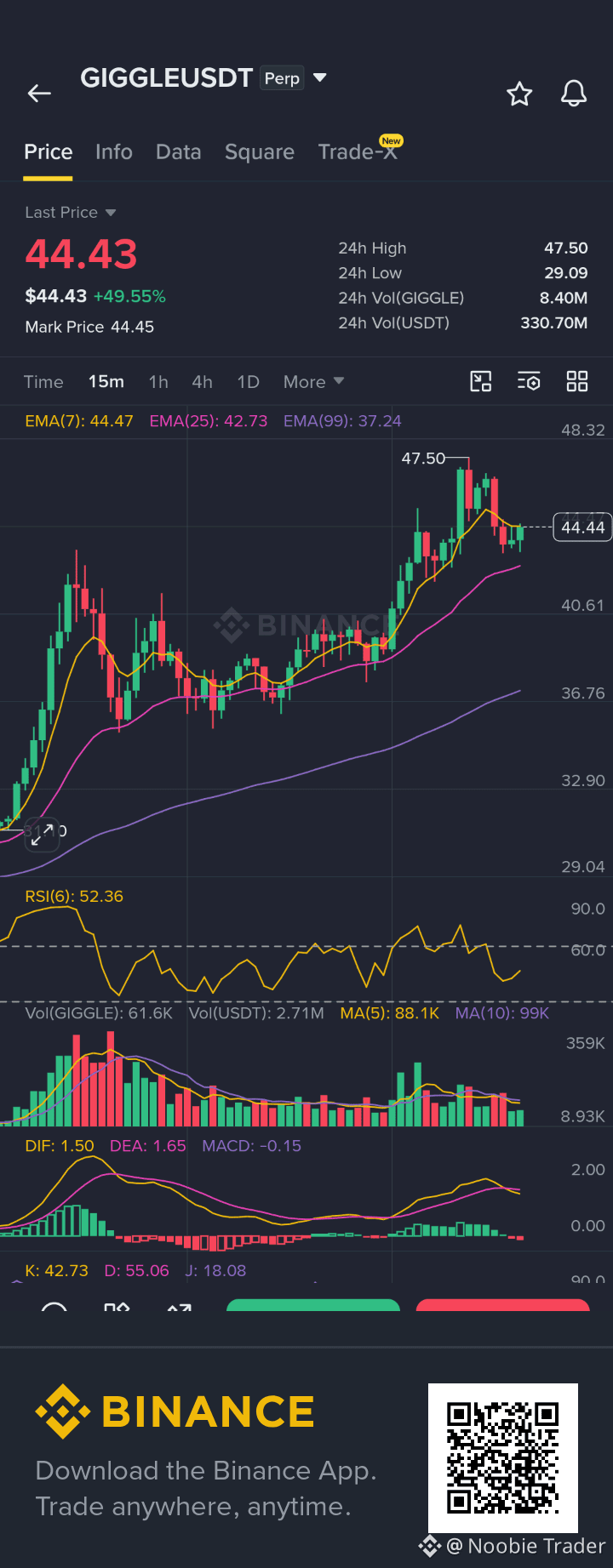Tap the large 44.43 last price
The image size is (613, 1568).
point(81,254)
